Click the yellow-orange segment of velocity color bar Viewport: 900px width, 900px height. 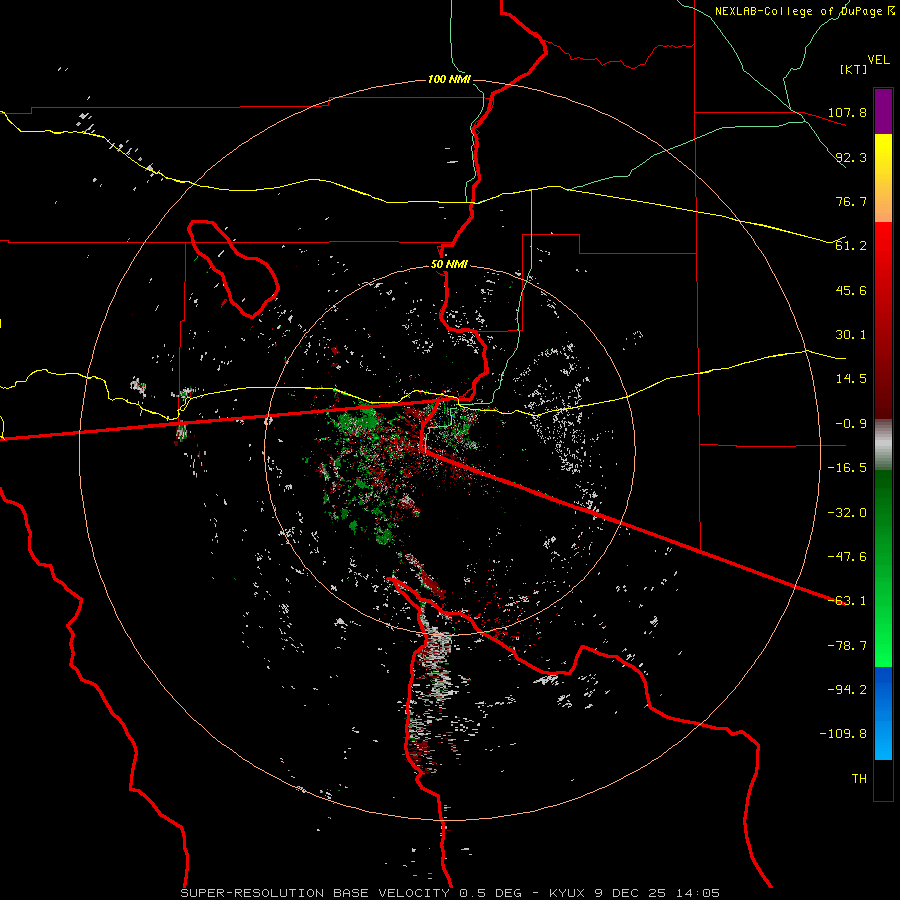[x=883, y=178]
